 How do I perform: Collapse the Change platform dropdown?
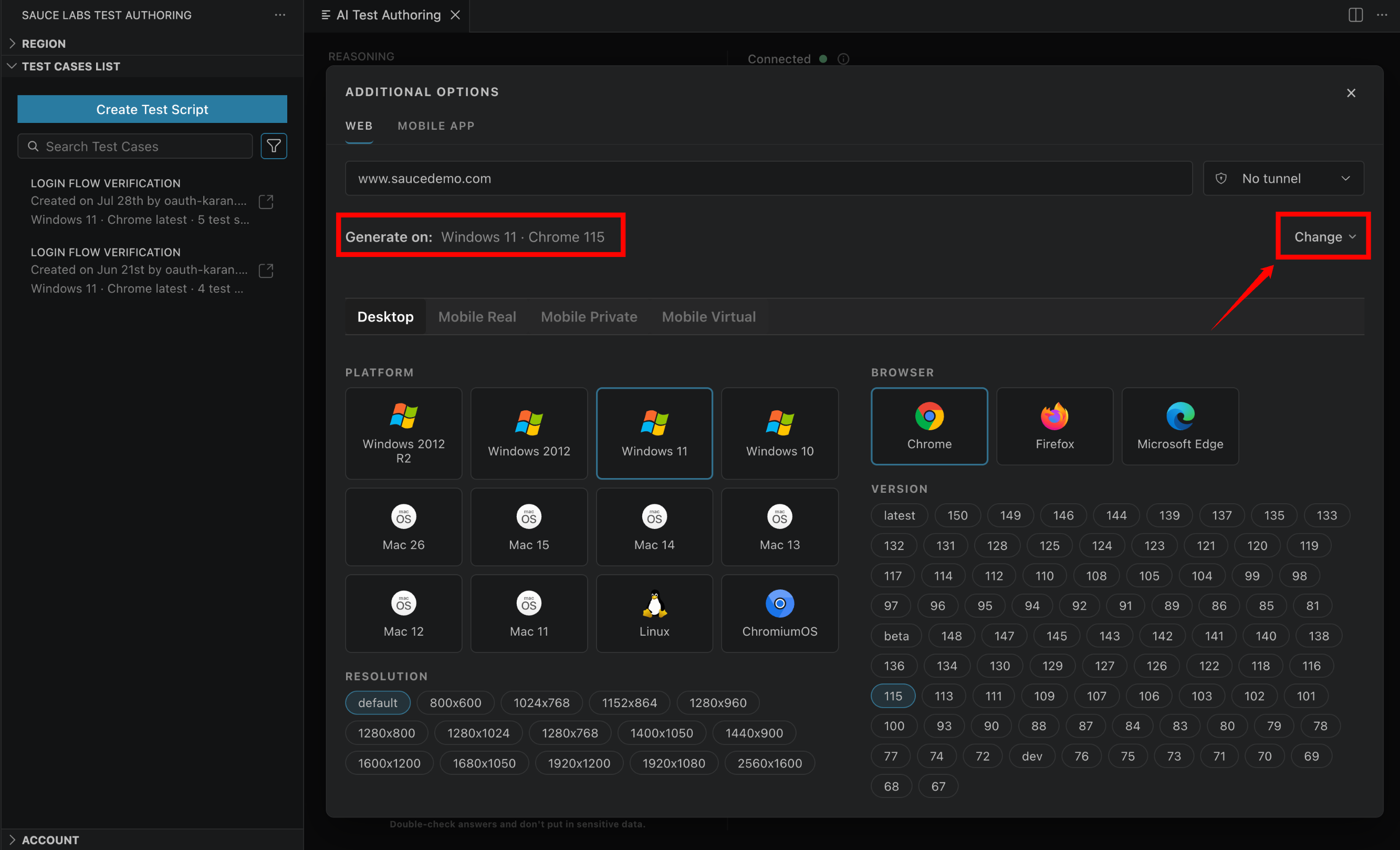[1324, 236]
